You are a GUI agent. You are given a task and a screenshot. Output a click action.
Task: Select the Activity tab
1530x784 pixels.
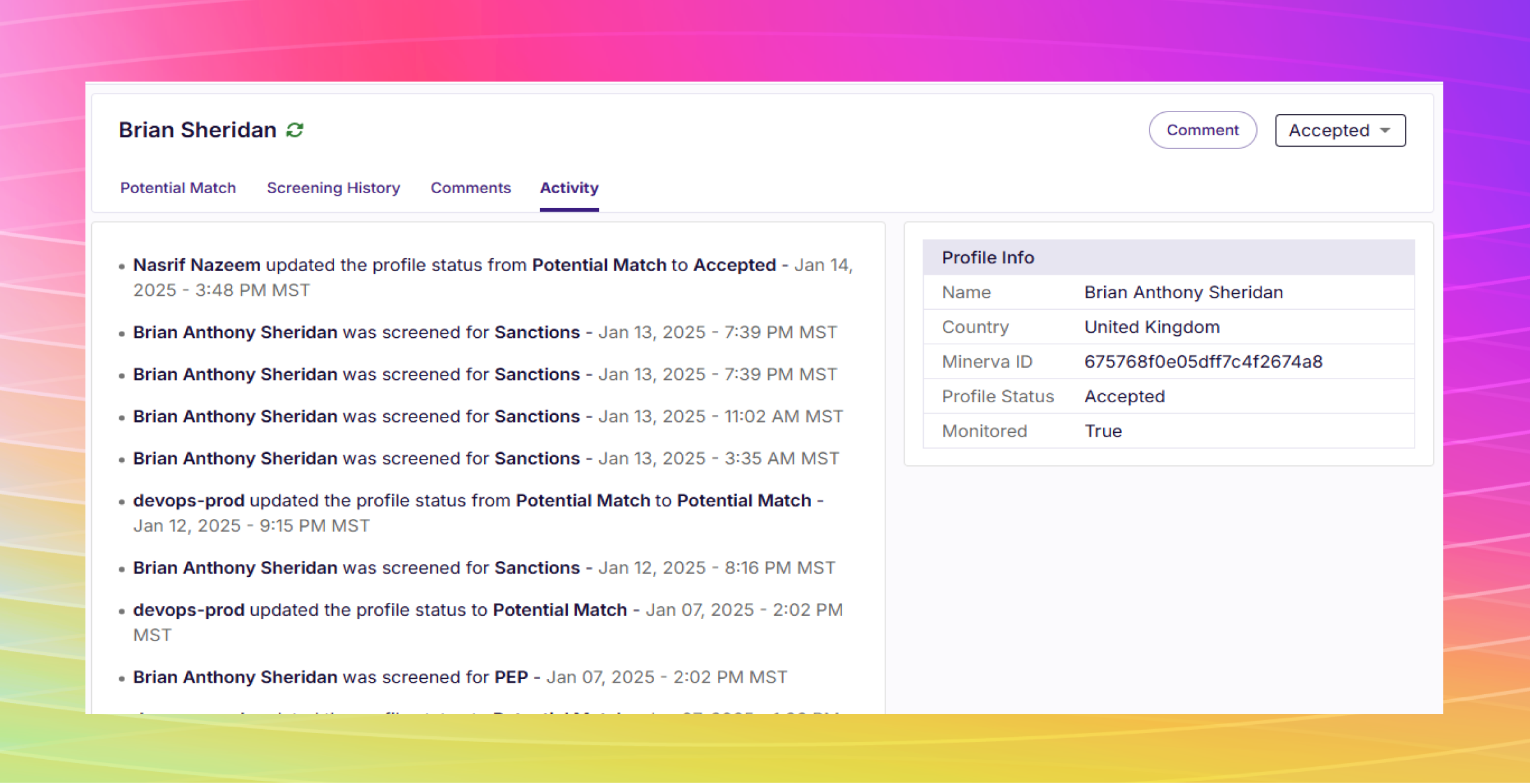pos(569,188)
